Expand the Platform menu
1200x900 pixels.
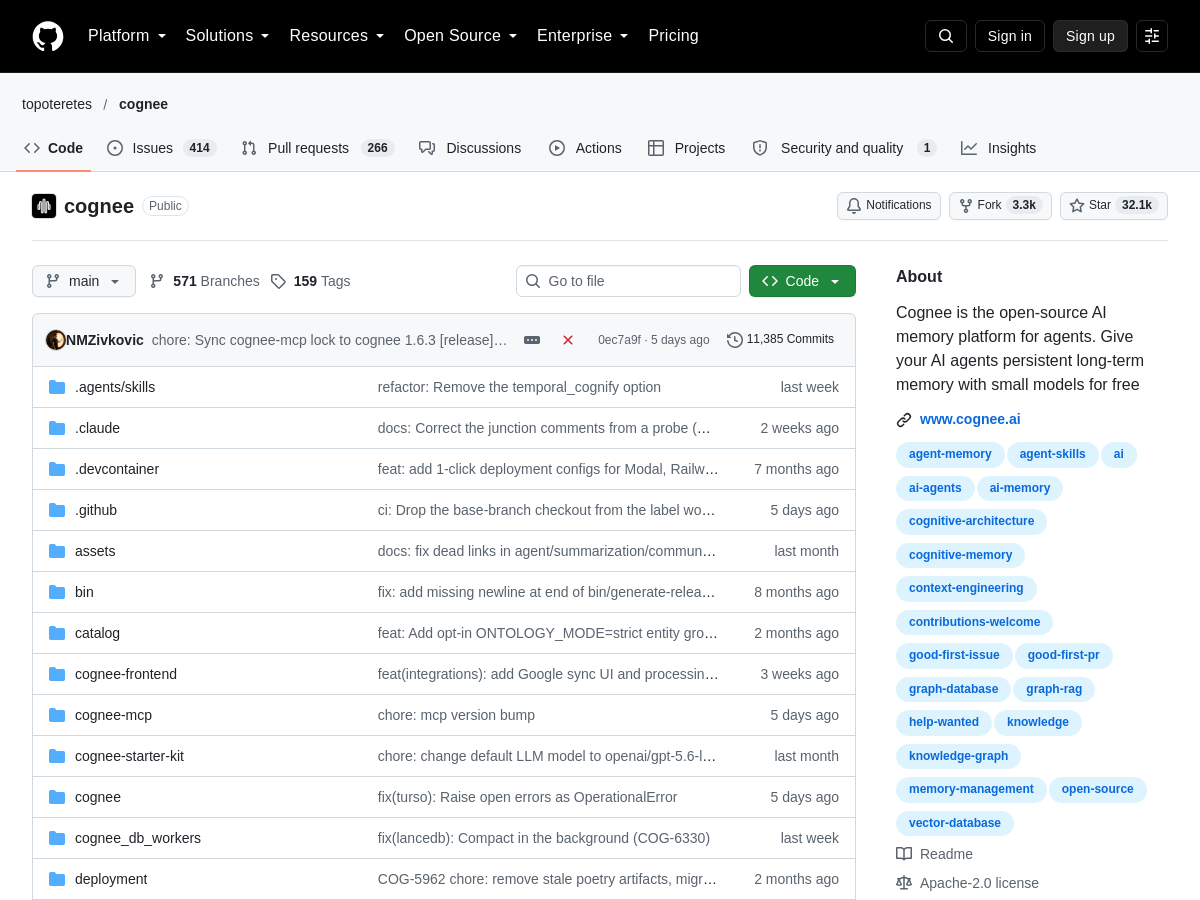click(x=127, y=36)
